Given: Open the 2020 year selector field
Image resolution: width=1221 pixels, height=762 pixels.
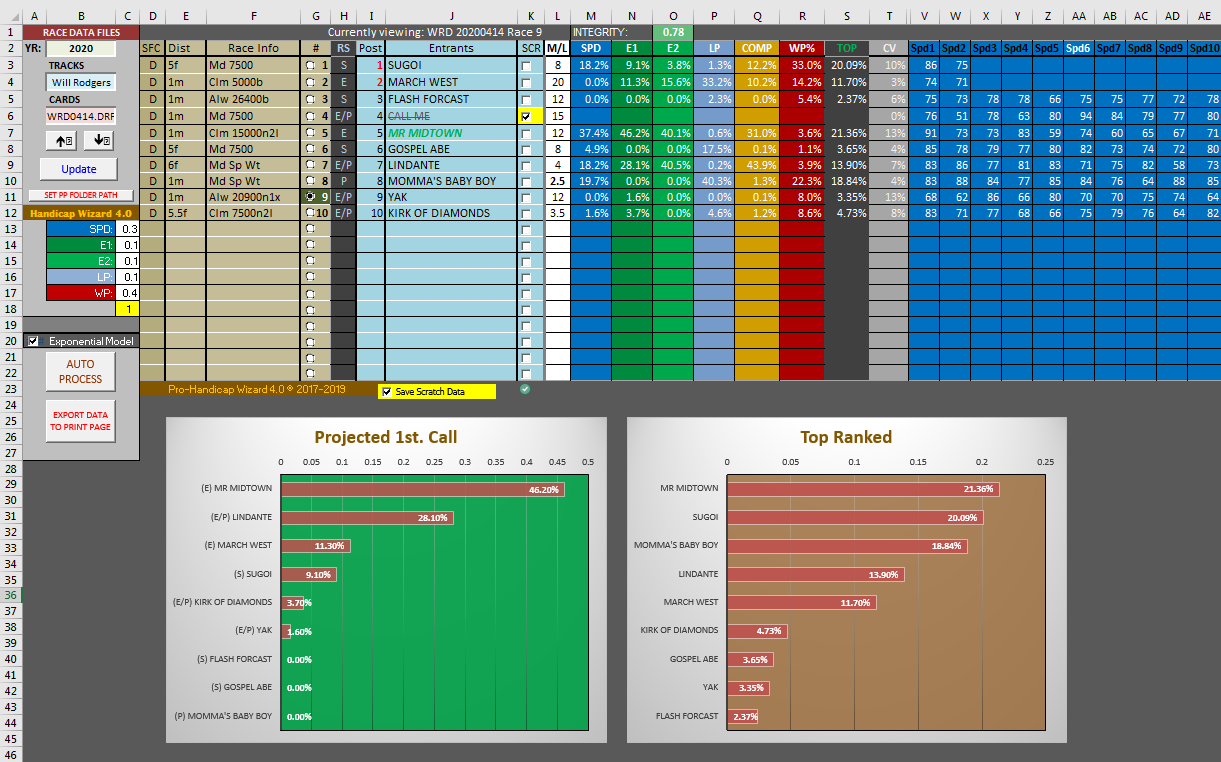Looking at the screenshot, I should click(80, 48).
